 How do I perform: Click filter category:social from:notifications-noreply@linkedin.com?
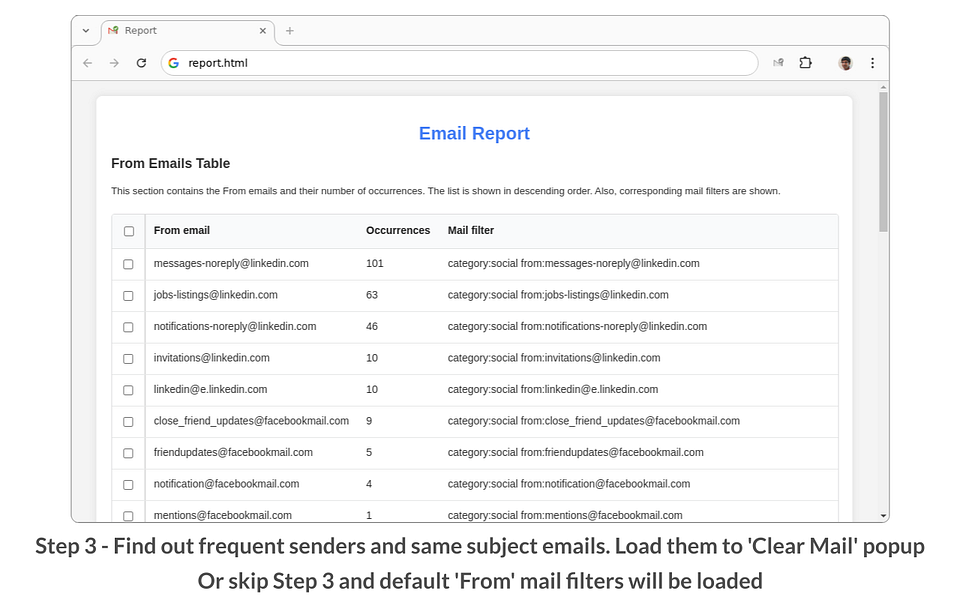[577, 326]
